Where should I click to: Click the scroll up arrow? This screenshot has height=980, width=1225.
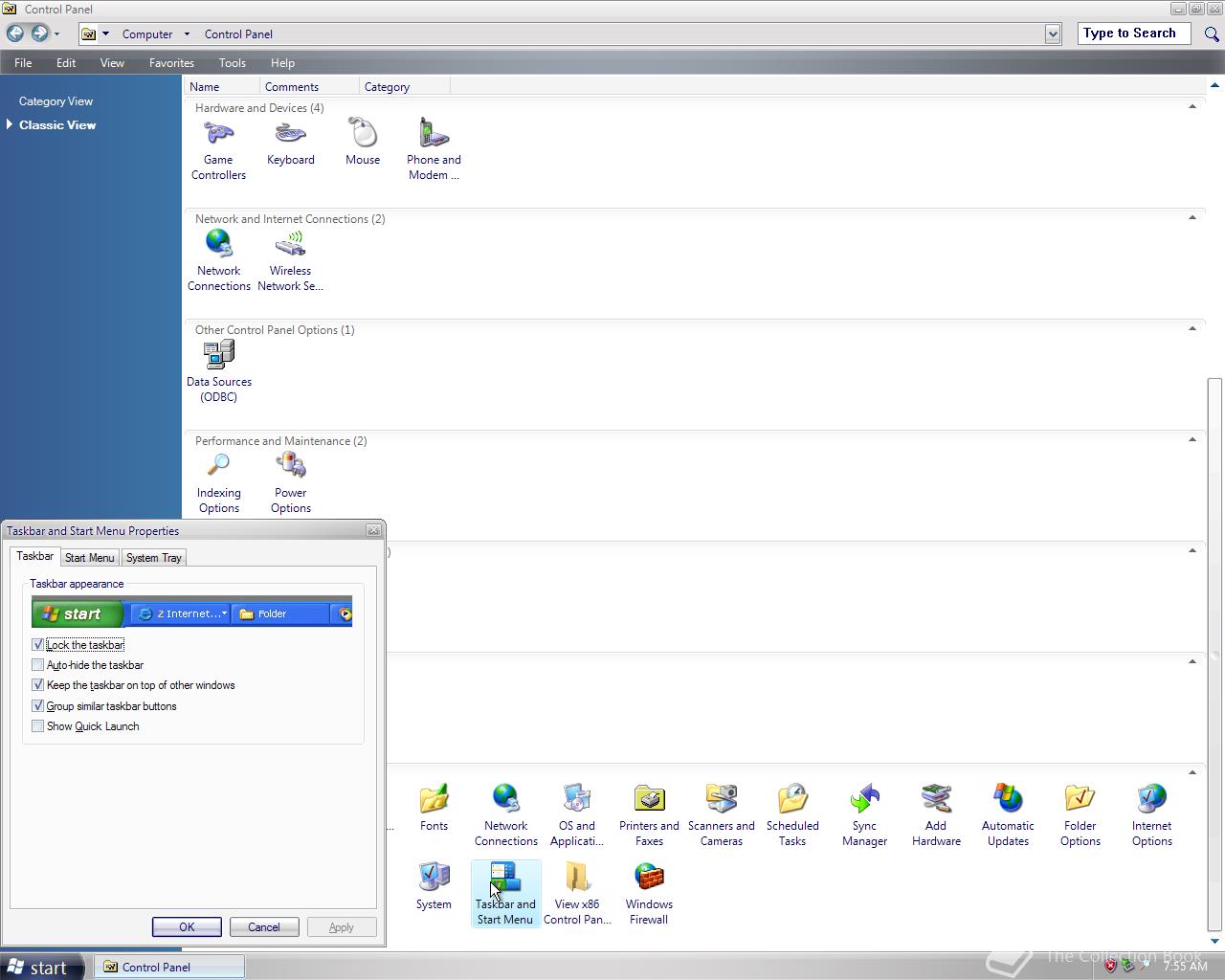point(1214,86)
